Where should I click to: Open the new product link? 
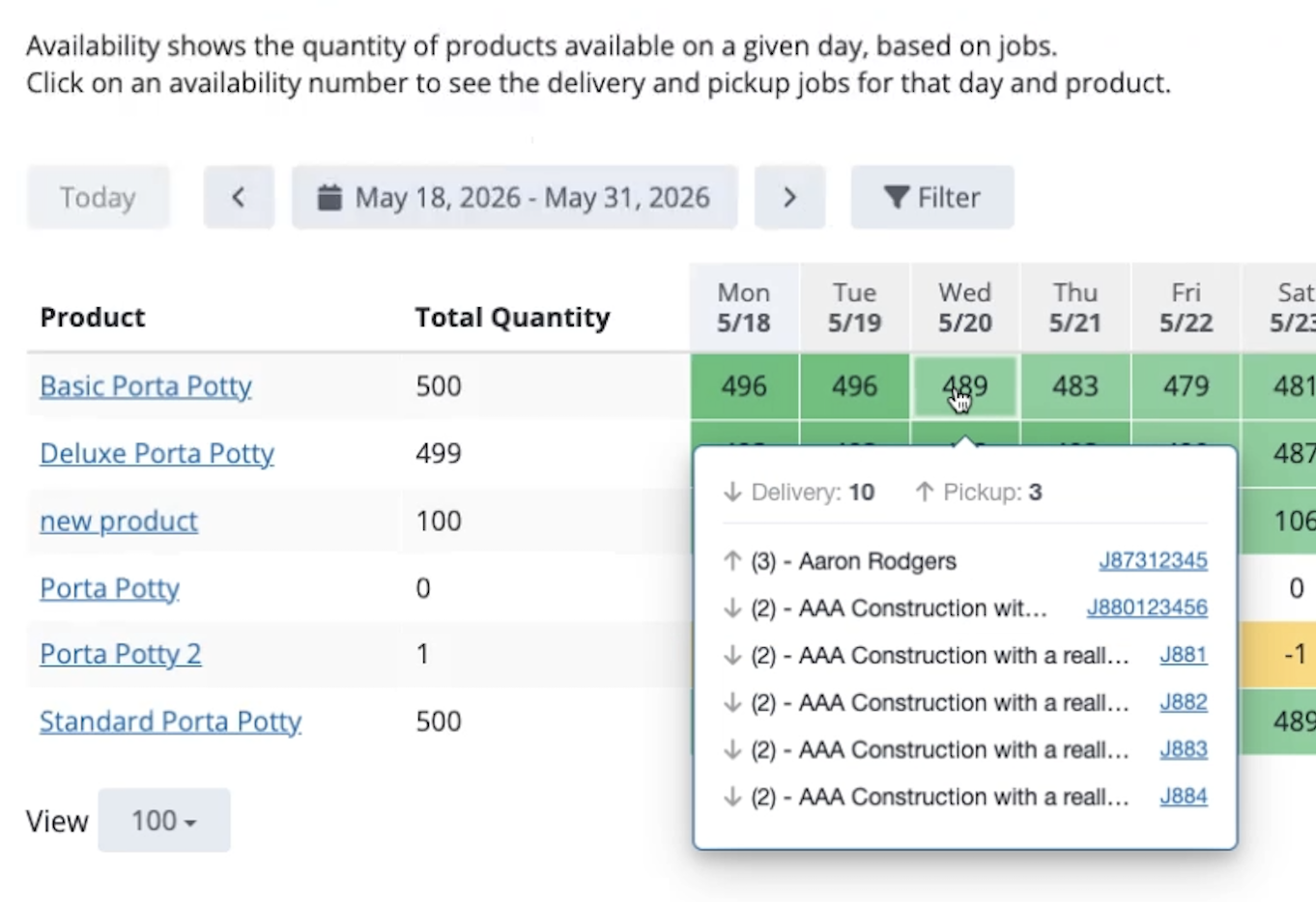[119, 521]
